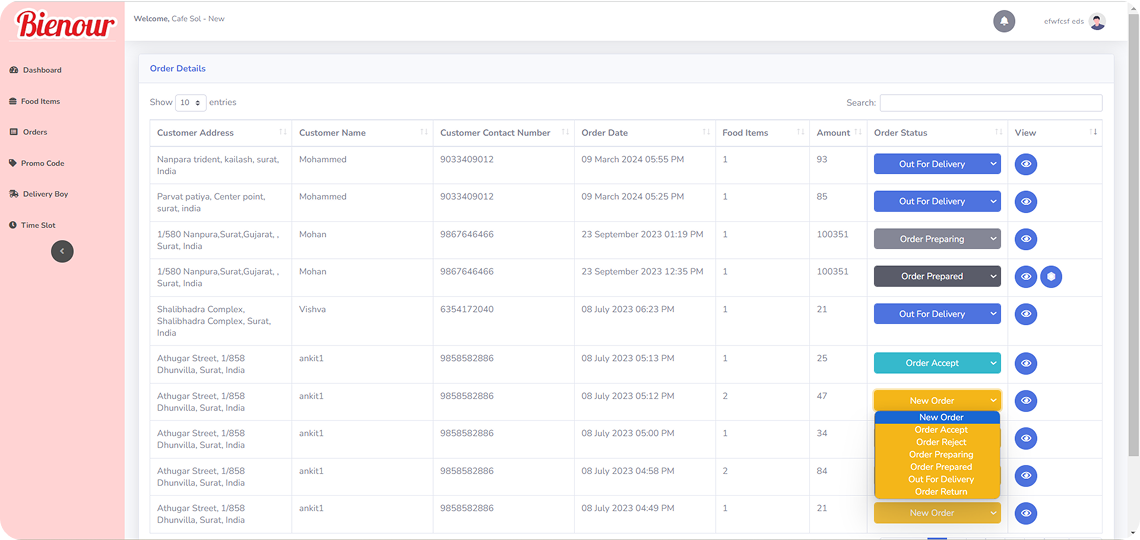Click the Promo Code tag icon

pyautogui.click(x=12, y=164)
